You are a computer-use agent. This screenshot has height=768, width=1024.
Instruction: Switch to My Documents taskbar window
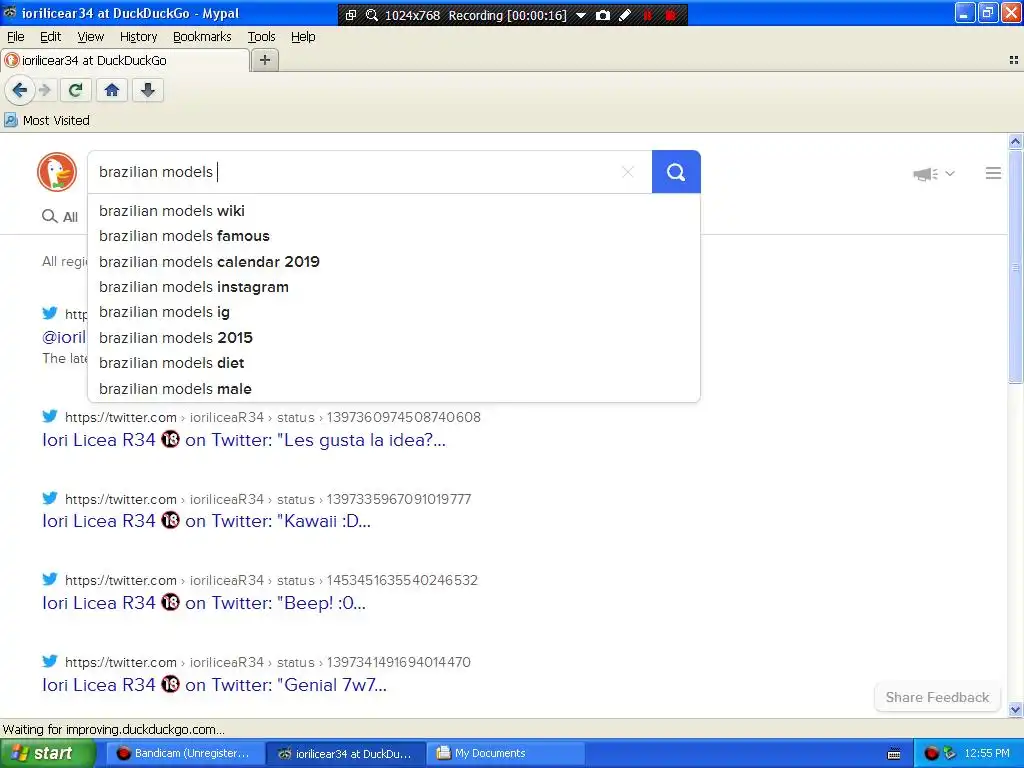click(x=504, y=754)
